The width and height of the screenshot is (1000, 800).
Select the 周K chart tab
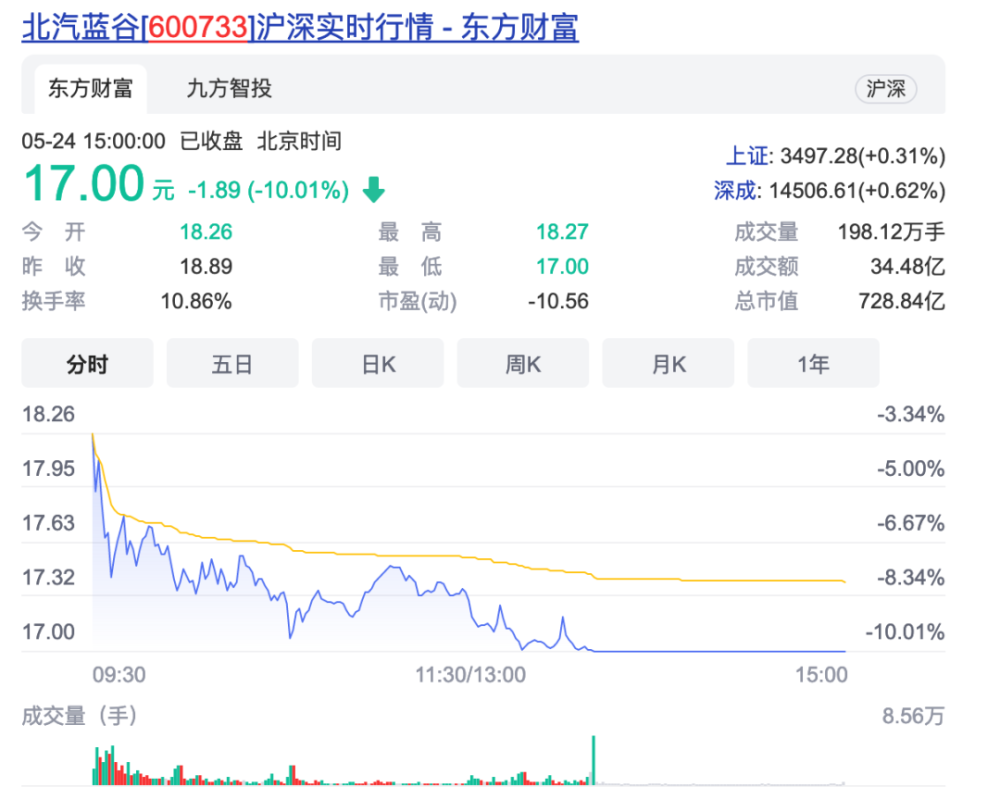click(523, 364)
